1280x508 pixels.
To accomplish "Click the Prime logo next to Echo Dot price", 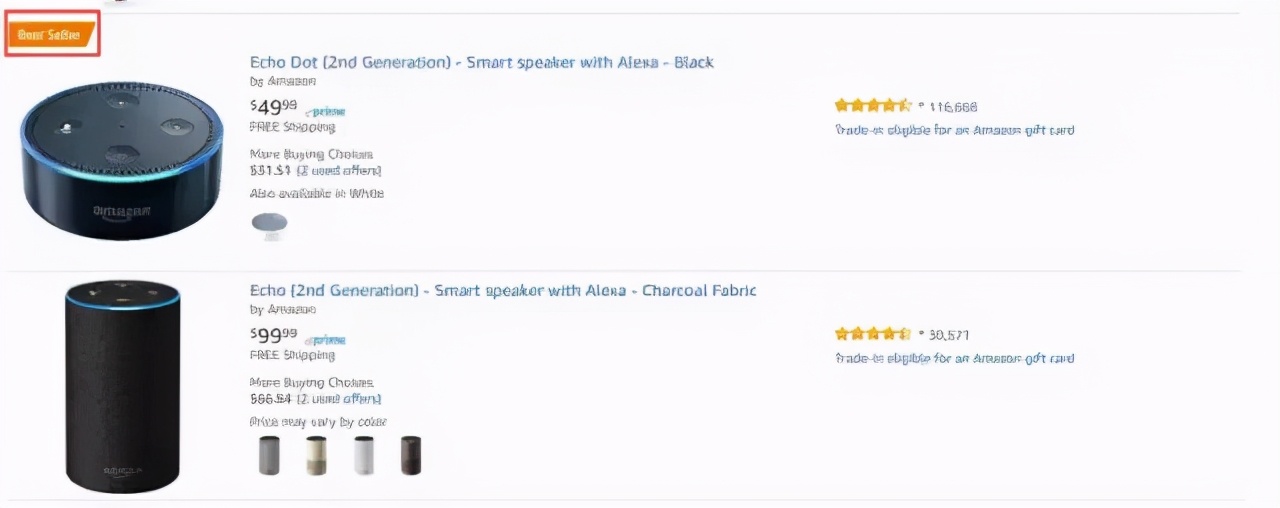I will tap(326, 112).
